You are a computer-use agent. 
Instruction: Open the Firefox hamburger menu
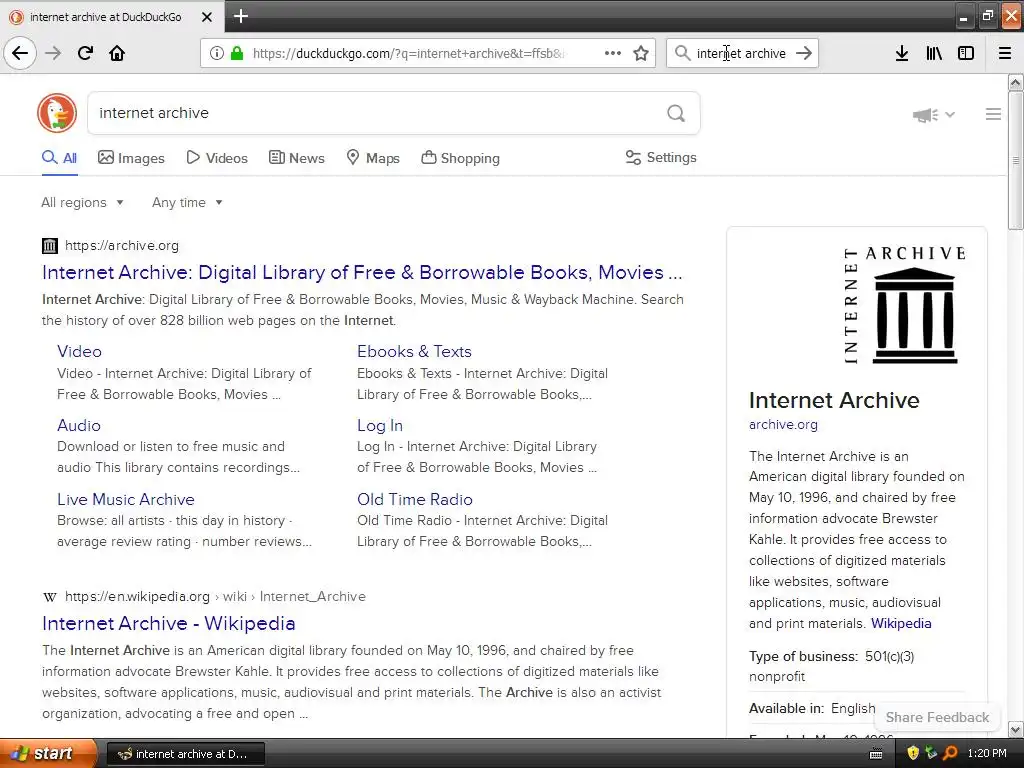pyautogui.click(x=1005, y=53)
